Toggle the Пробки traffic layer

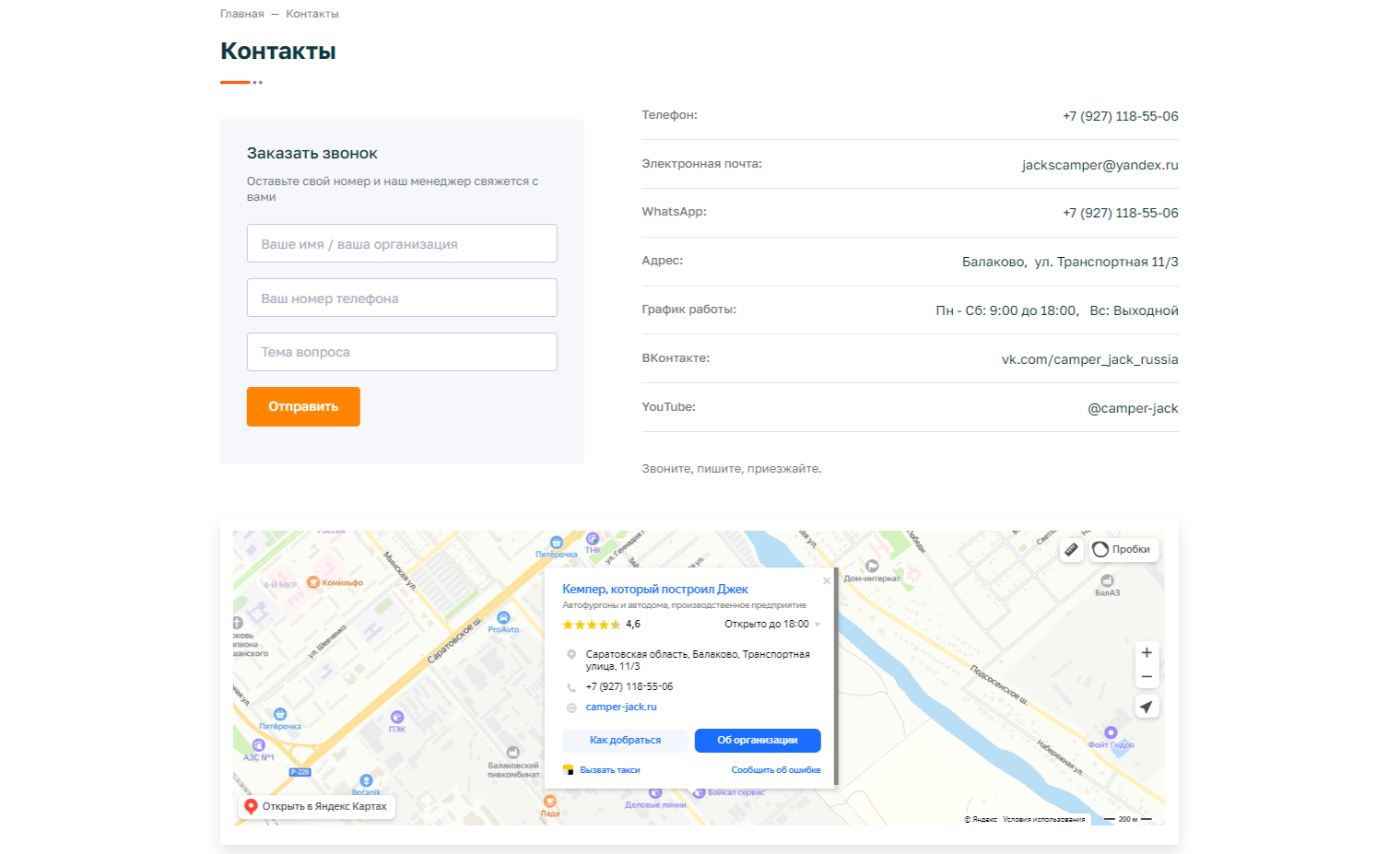1122,550
